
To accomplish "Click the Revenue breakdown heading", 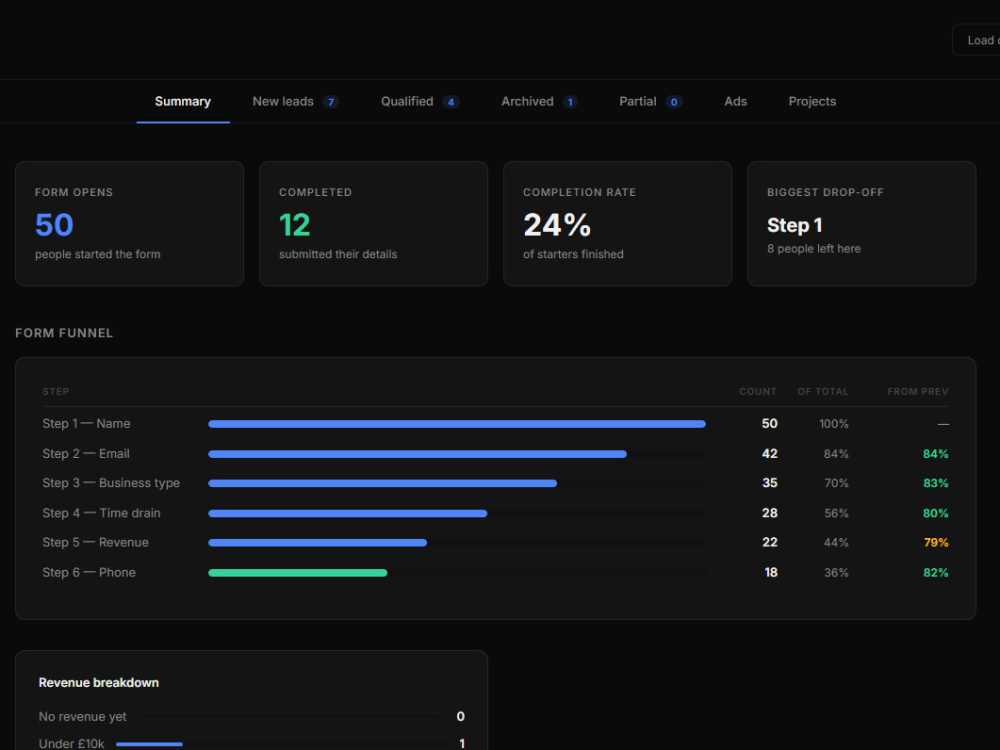I will pyautogui.click(x=99, y=682).
